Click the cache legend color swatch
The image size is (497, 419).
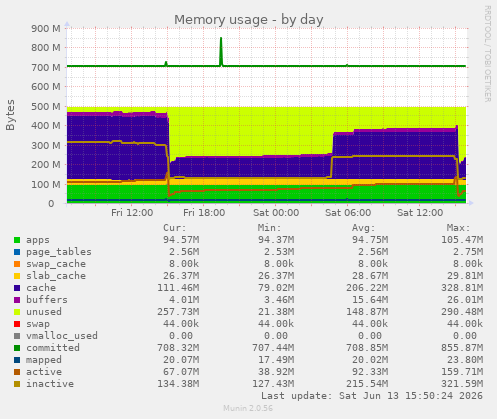click(17, 288)
